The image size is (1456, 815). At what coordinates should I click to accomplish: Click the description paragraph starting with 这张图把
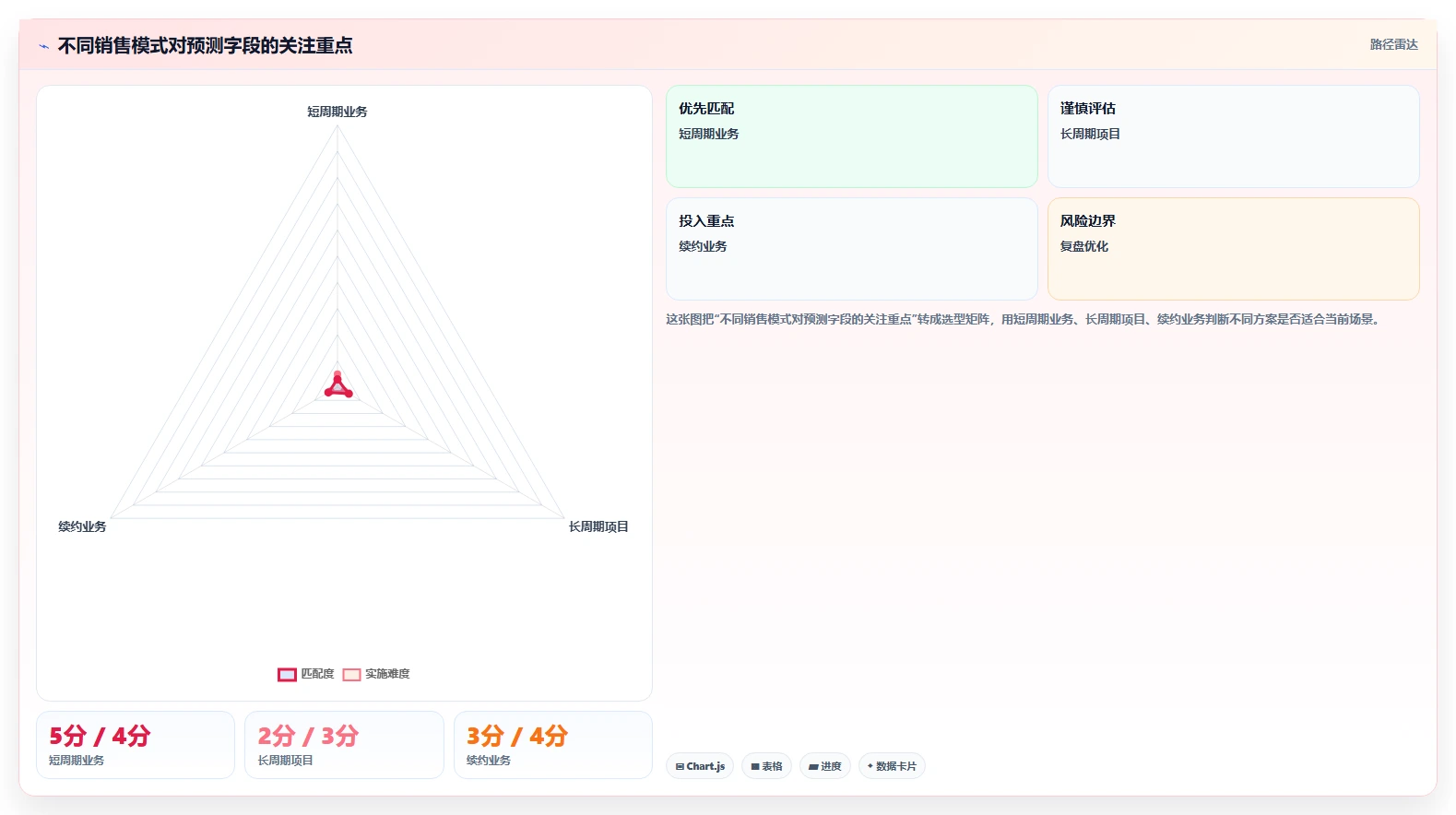tap(1024, 319)
